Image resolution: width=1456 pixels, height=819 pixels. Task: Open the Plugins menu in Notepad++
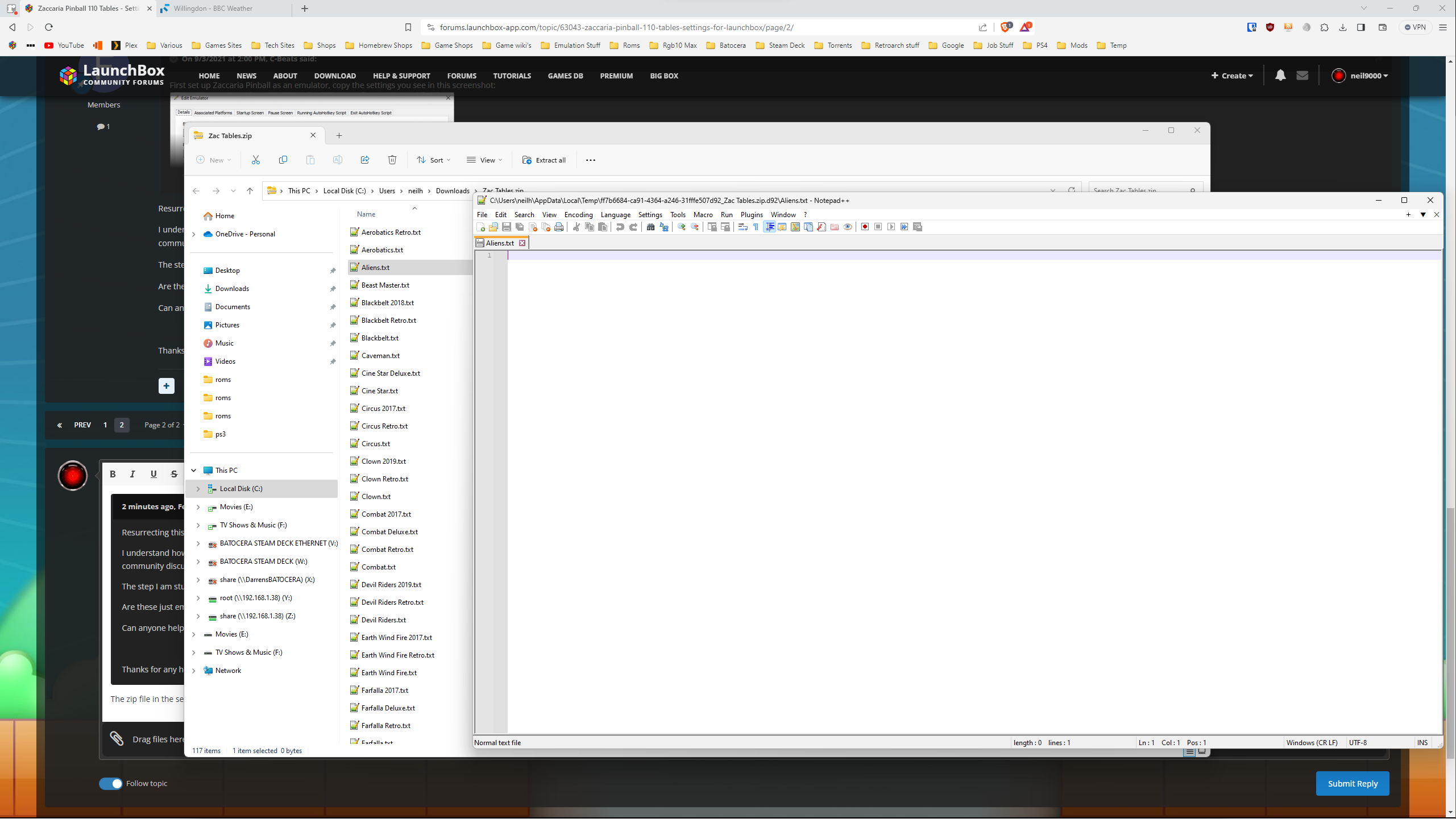click(752, 215)
